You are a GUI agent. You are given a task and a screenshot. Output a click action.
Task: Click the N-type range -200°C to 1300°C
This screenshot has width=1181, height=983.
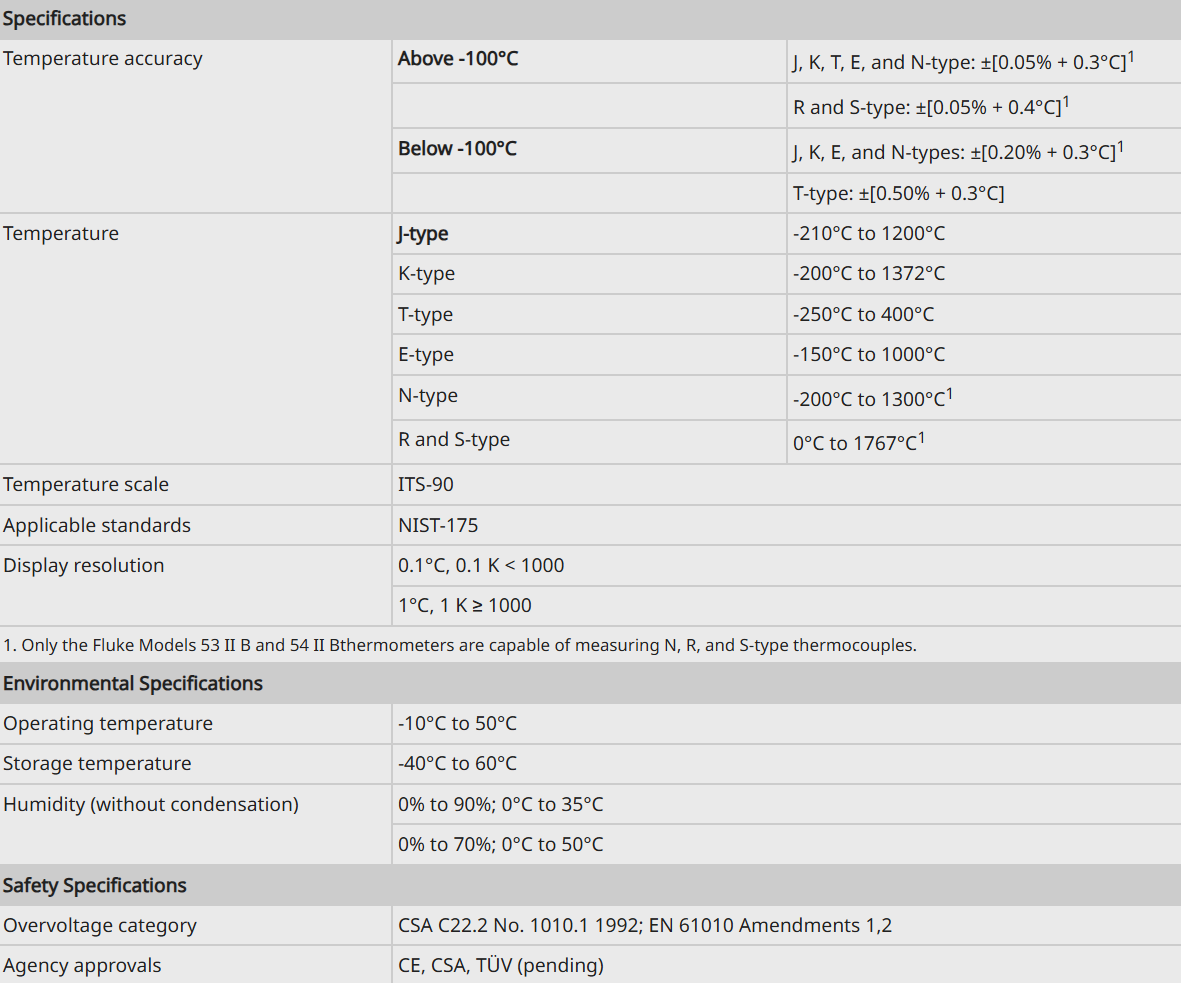[872, 398]
